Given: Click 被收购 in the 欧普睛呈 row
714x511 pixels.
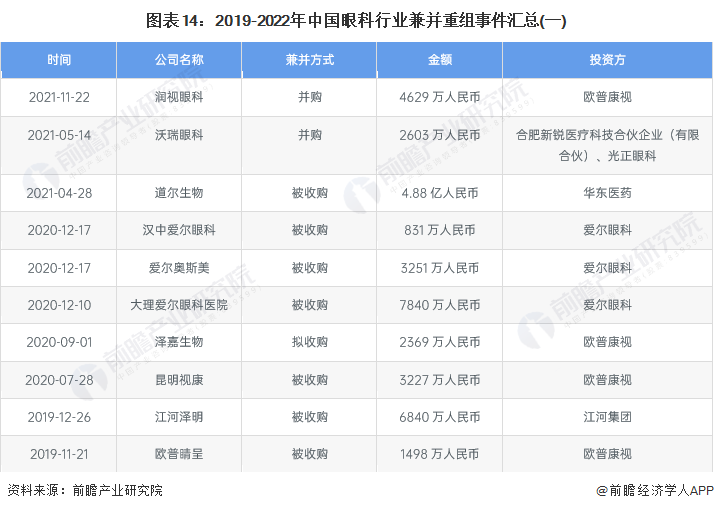Looking at the screenshot, I should 309,454.
